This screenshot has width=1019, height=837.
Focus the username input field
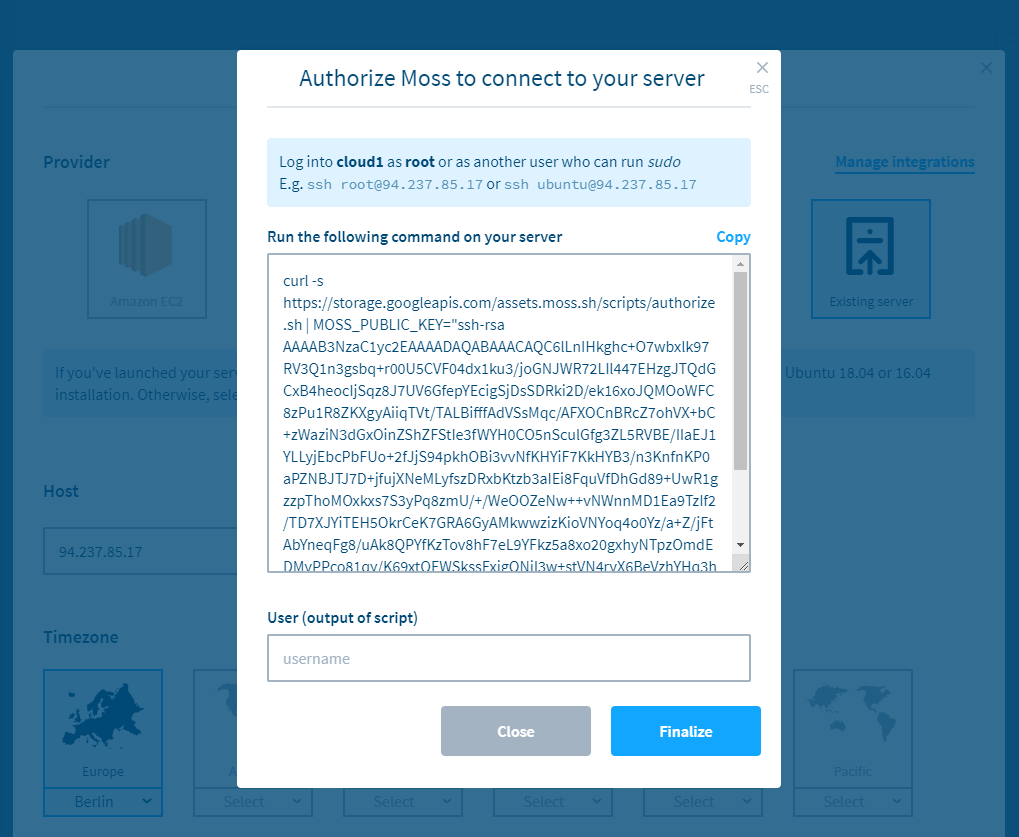point(508,658)
